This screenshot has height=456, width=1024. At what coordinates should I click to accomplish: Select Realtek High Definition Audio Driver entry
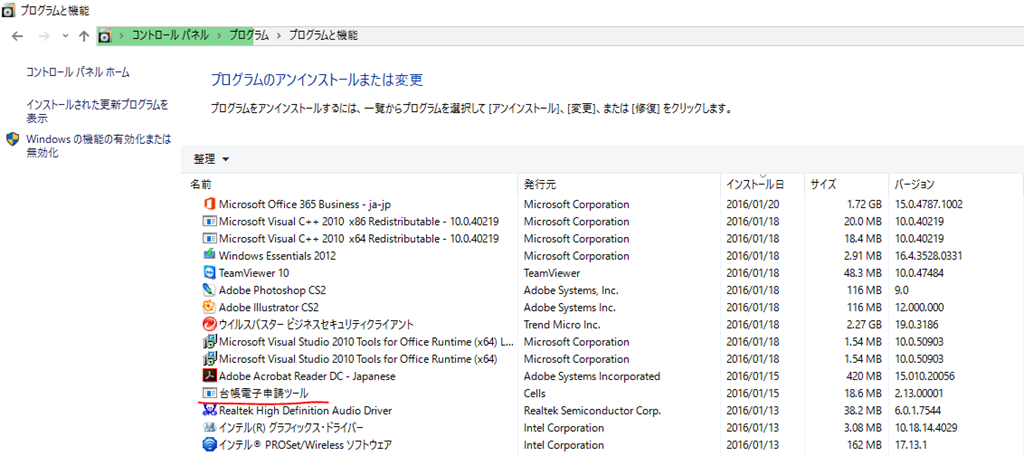click(305, 410)
